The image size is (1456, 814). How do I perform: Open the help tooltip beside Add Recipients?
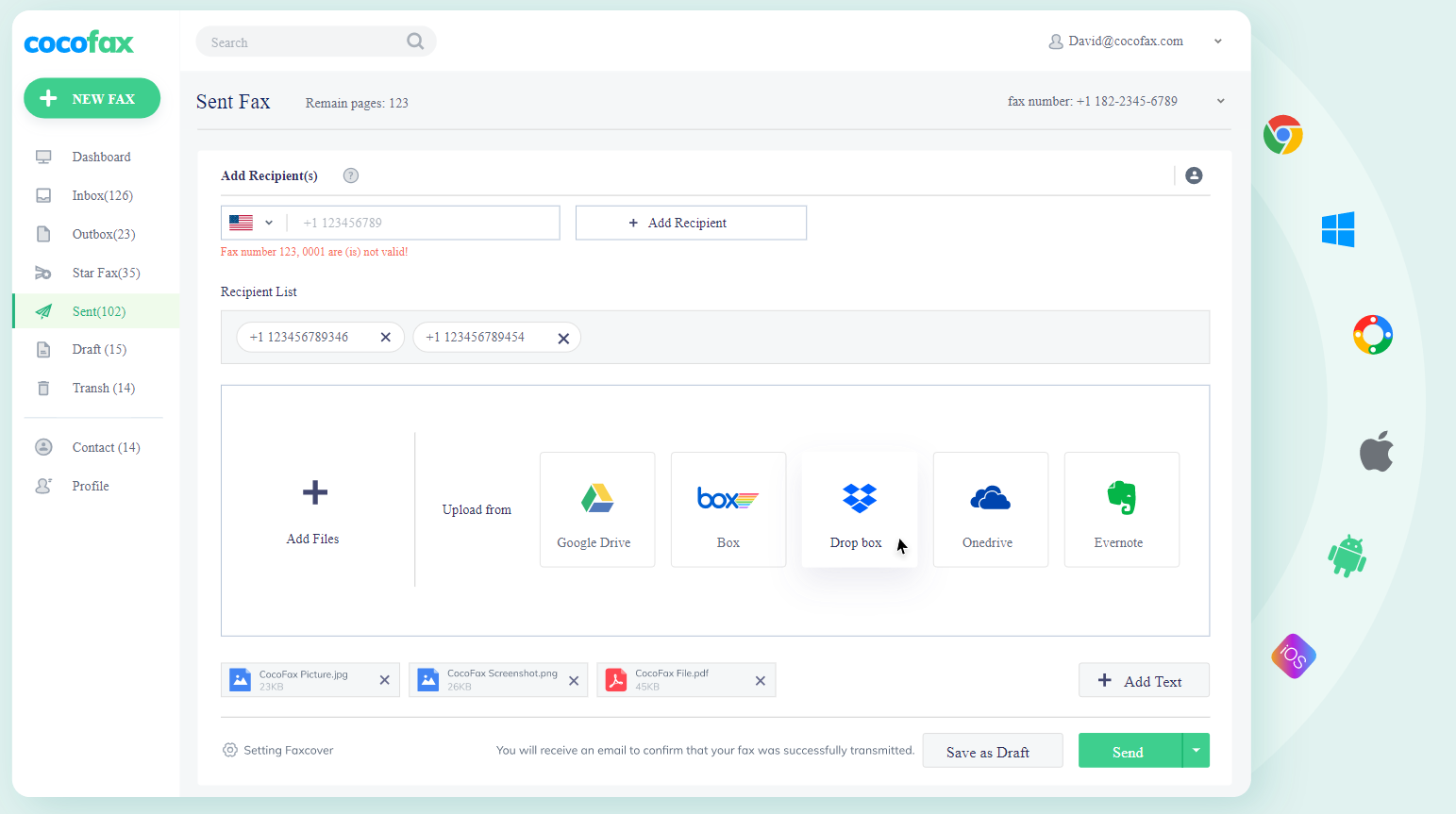[350, 175]
